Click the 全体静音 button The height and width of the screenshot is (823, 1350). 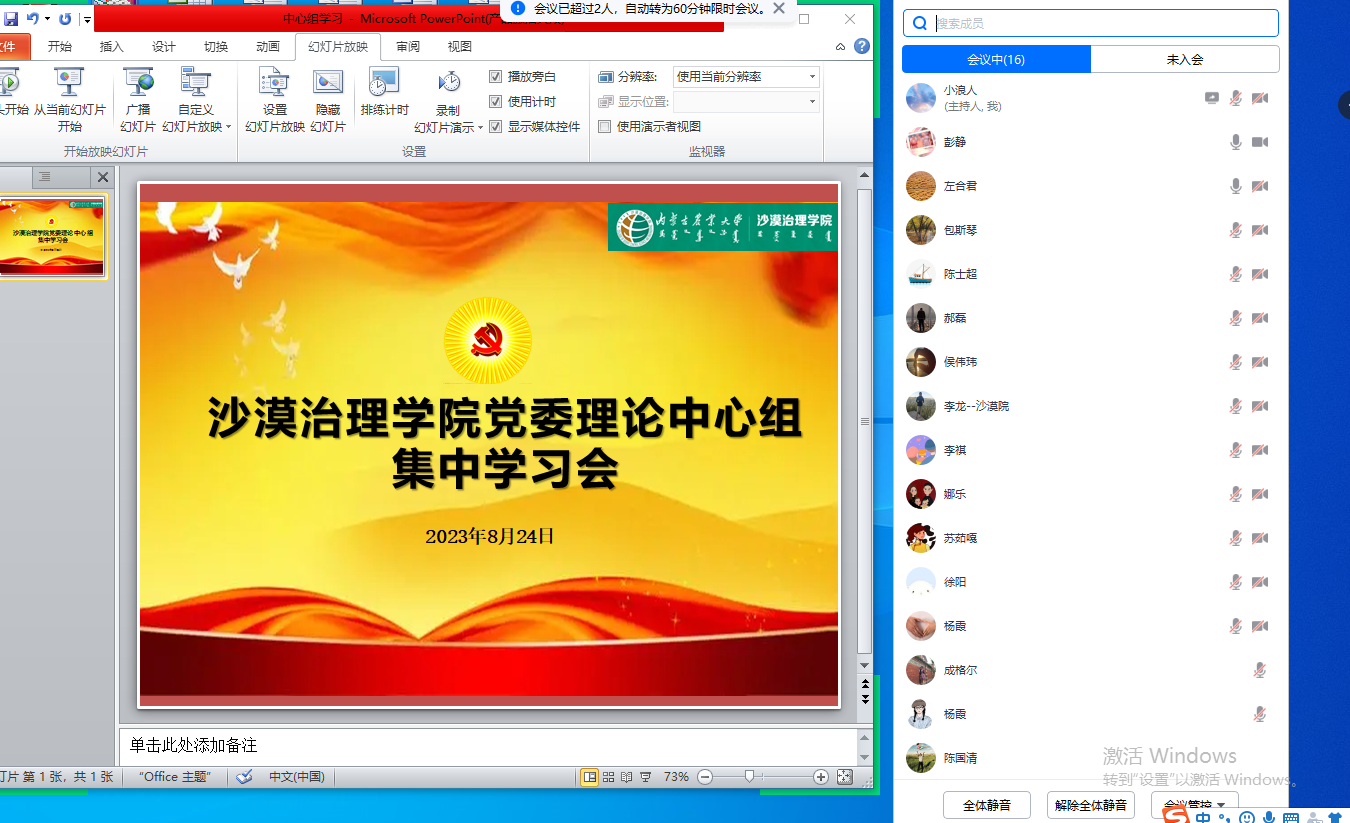pyautogui.click(x=986, y=805)
